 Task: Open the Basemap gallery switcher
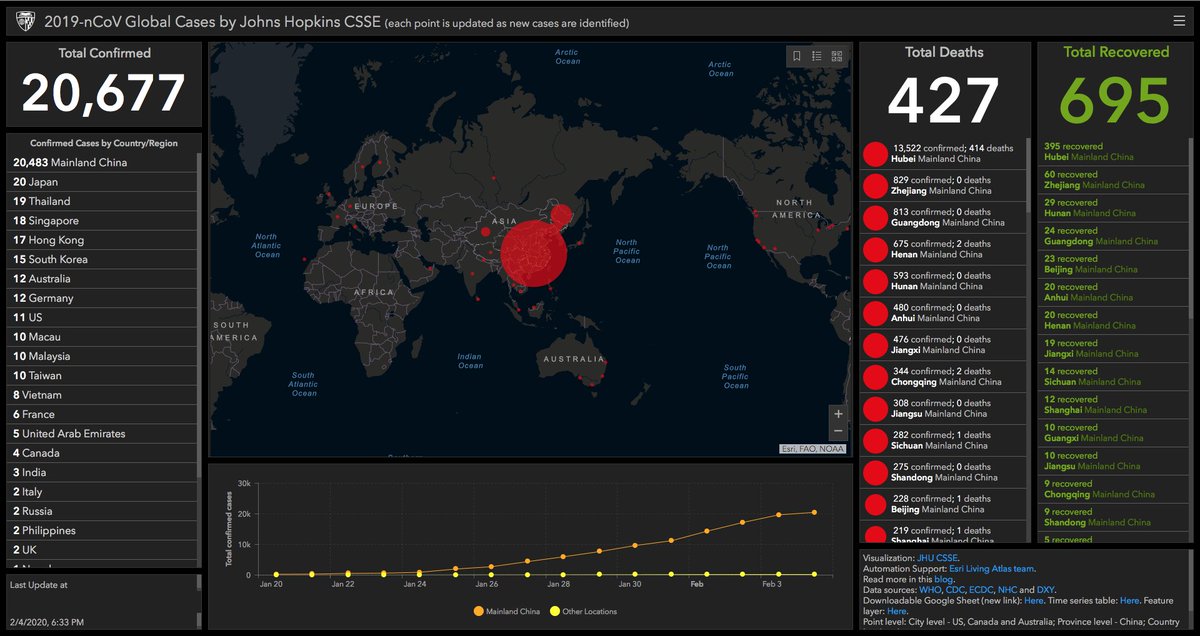click(837, 56)
